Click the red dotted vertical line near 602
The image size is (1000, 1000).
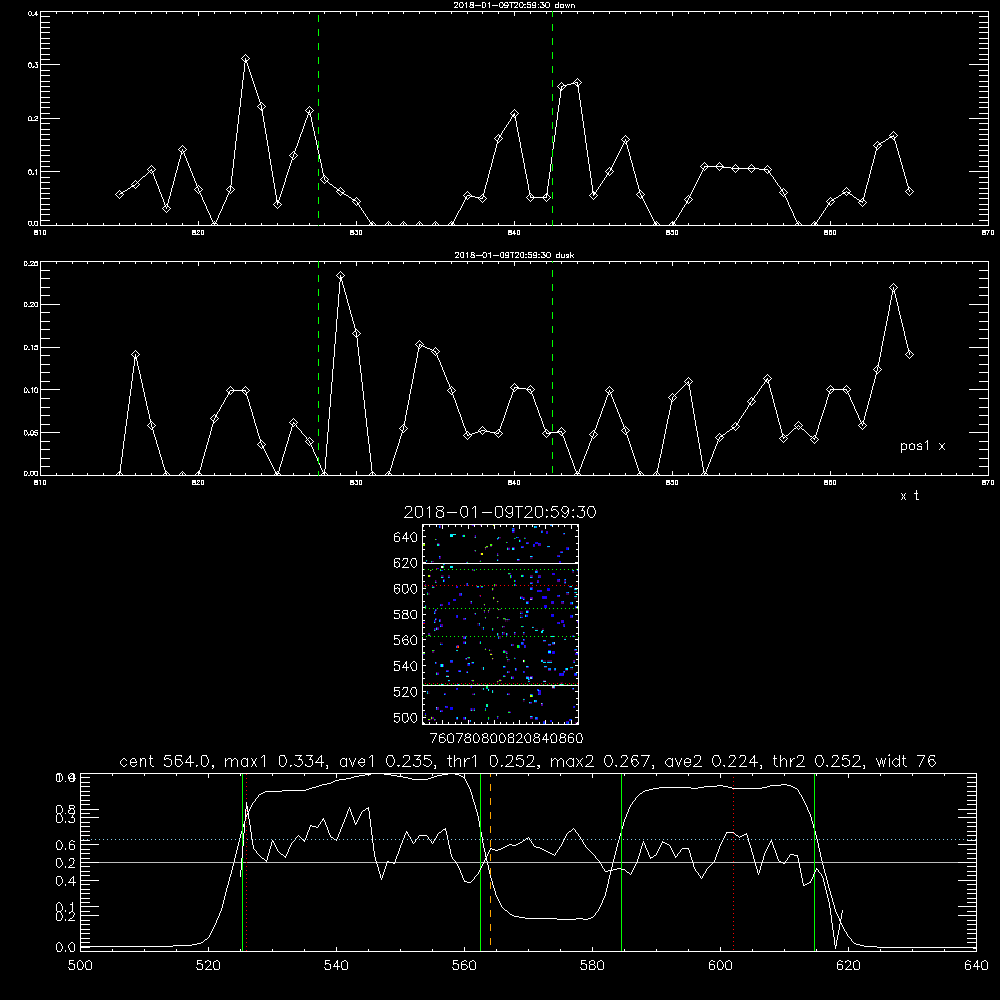point(733,861)
